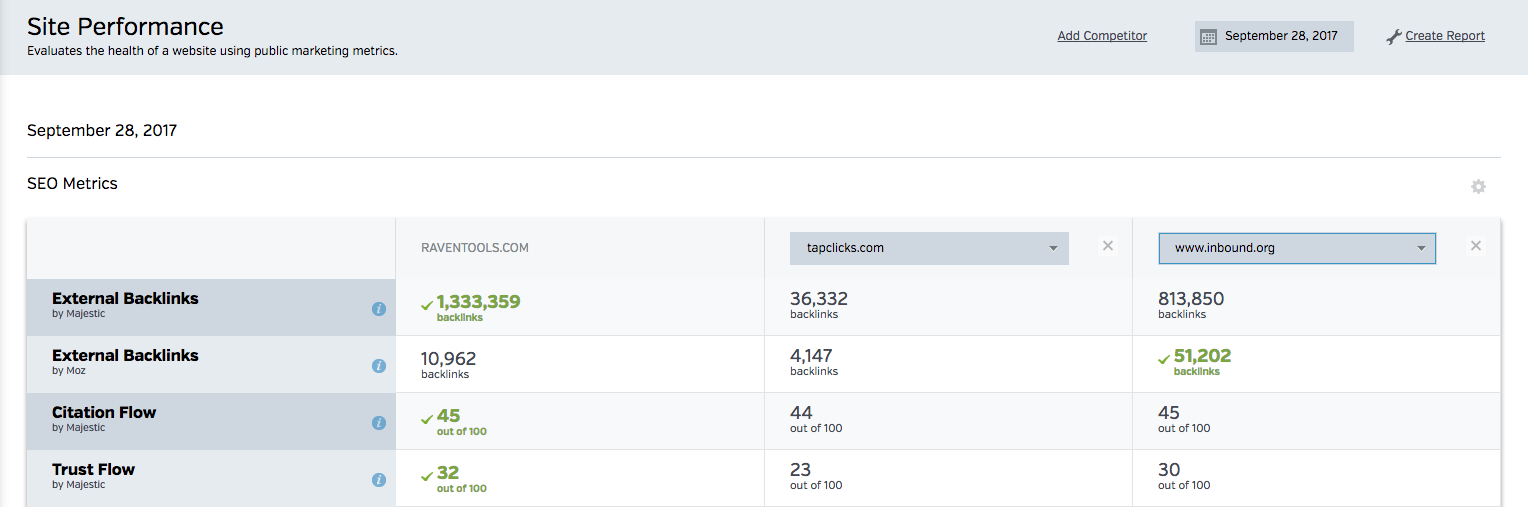Show info for External Backlinks by Moz
Image resolution: width=1528 pixels, height=507 pixels.
point(379,366)
